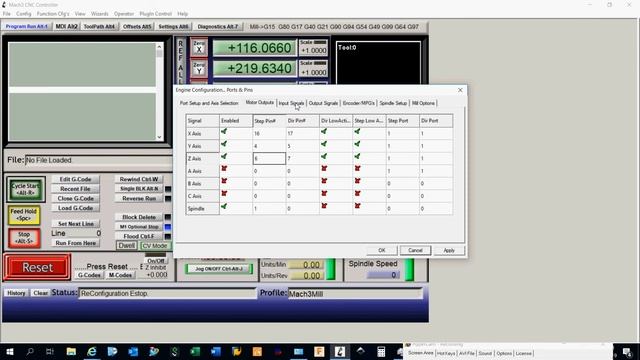Open File Explorer from taskbar

tap(71, 351)
